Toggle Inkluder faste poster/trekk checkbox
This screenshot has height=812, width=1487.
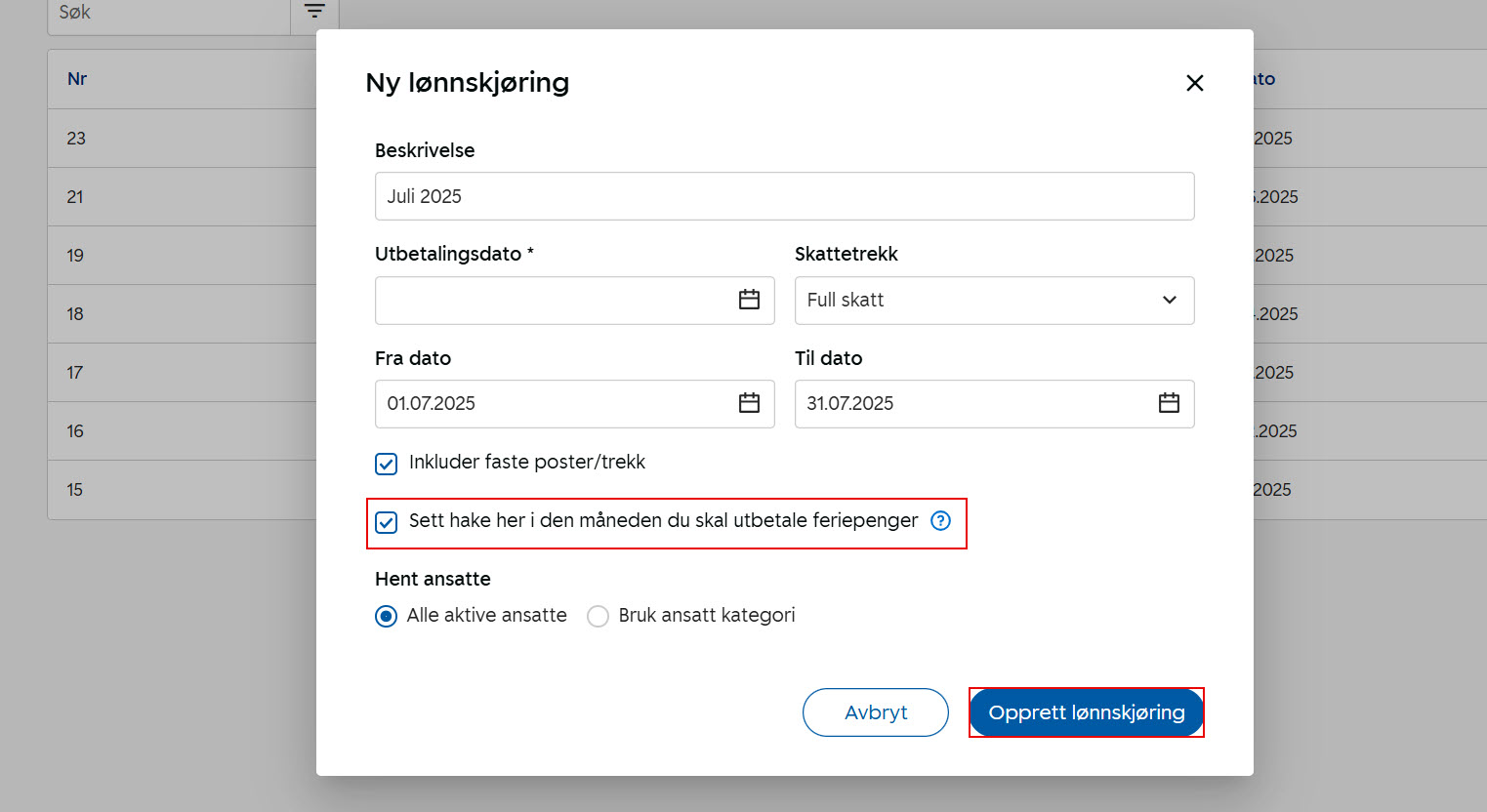[387, 464]
